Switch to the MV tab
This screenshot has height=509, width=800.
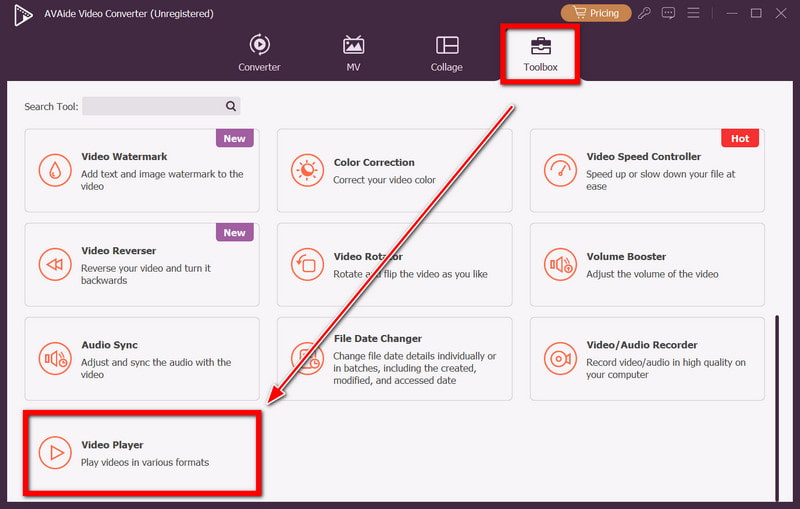click(x=353, y=54)
